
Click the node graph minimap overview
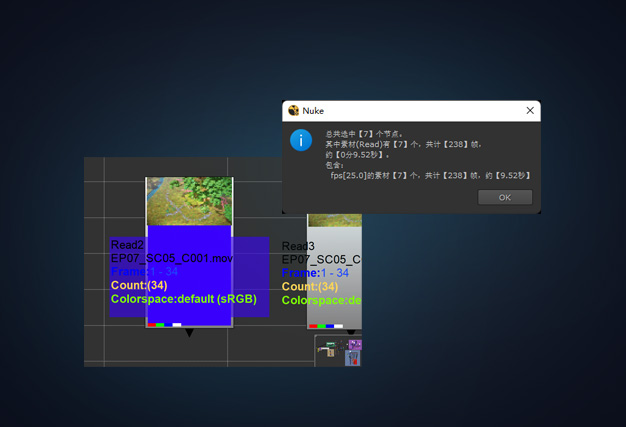pos(338,351)
